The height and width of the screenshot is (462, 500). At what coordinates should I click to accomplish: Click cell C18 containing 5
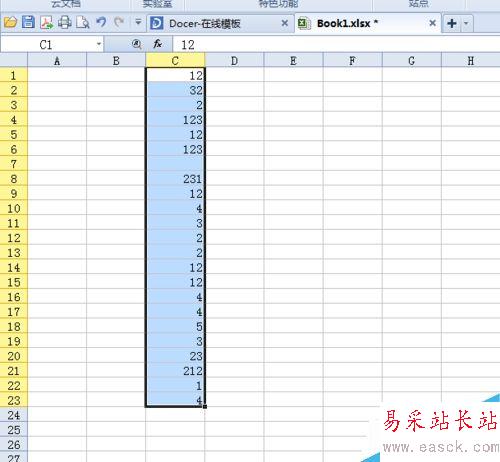(x=175, y=326)
